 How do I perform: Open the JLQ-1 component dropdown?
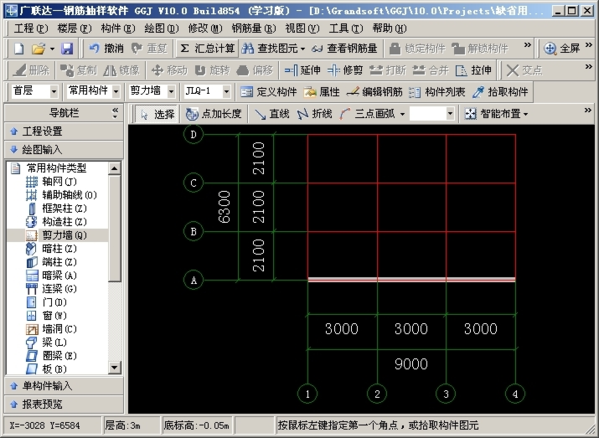pyautogui.click(x=227, y=92)
